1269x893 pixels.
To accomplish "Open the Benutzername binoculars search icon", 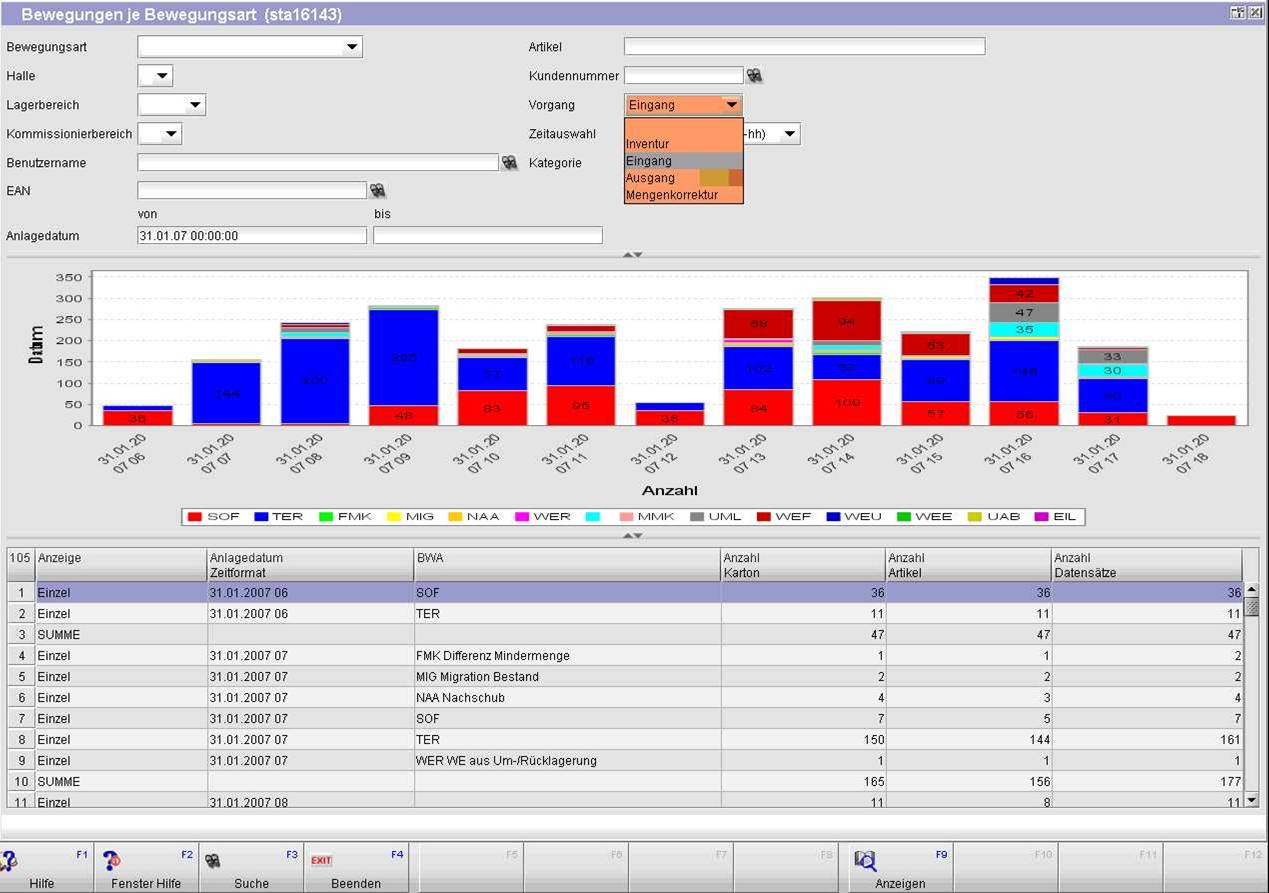I will tap(510, 162).
